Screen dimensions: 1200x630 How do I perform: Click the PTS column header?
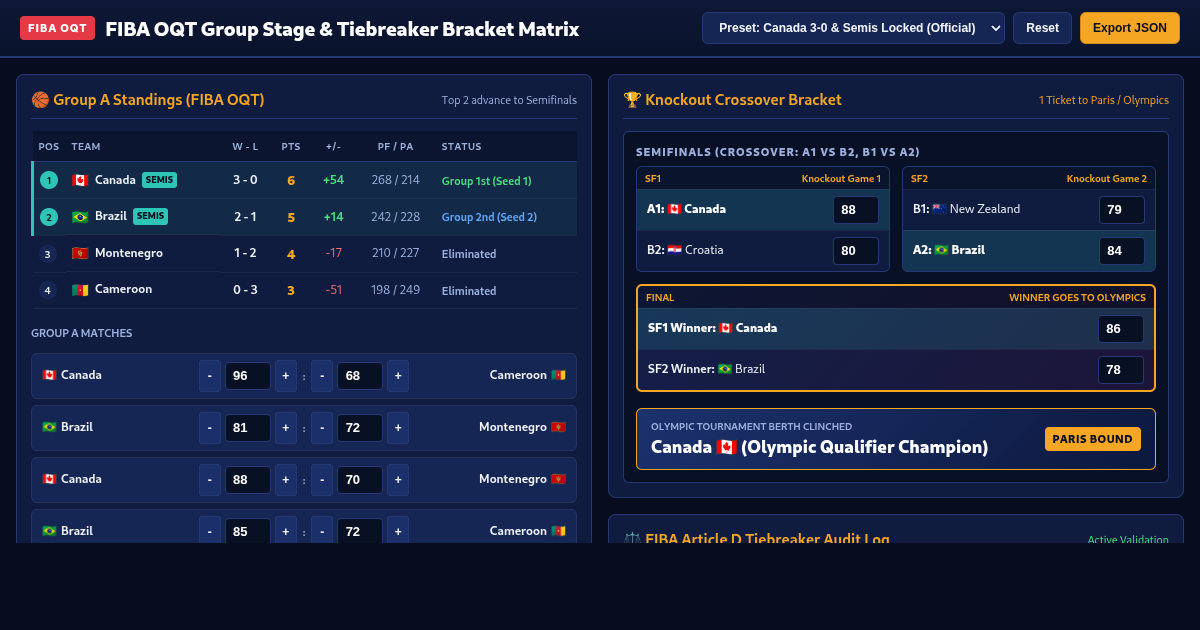tap(291, 147)
